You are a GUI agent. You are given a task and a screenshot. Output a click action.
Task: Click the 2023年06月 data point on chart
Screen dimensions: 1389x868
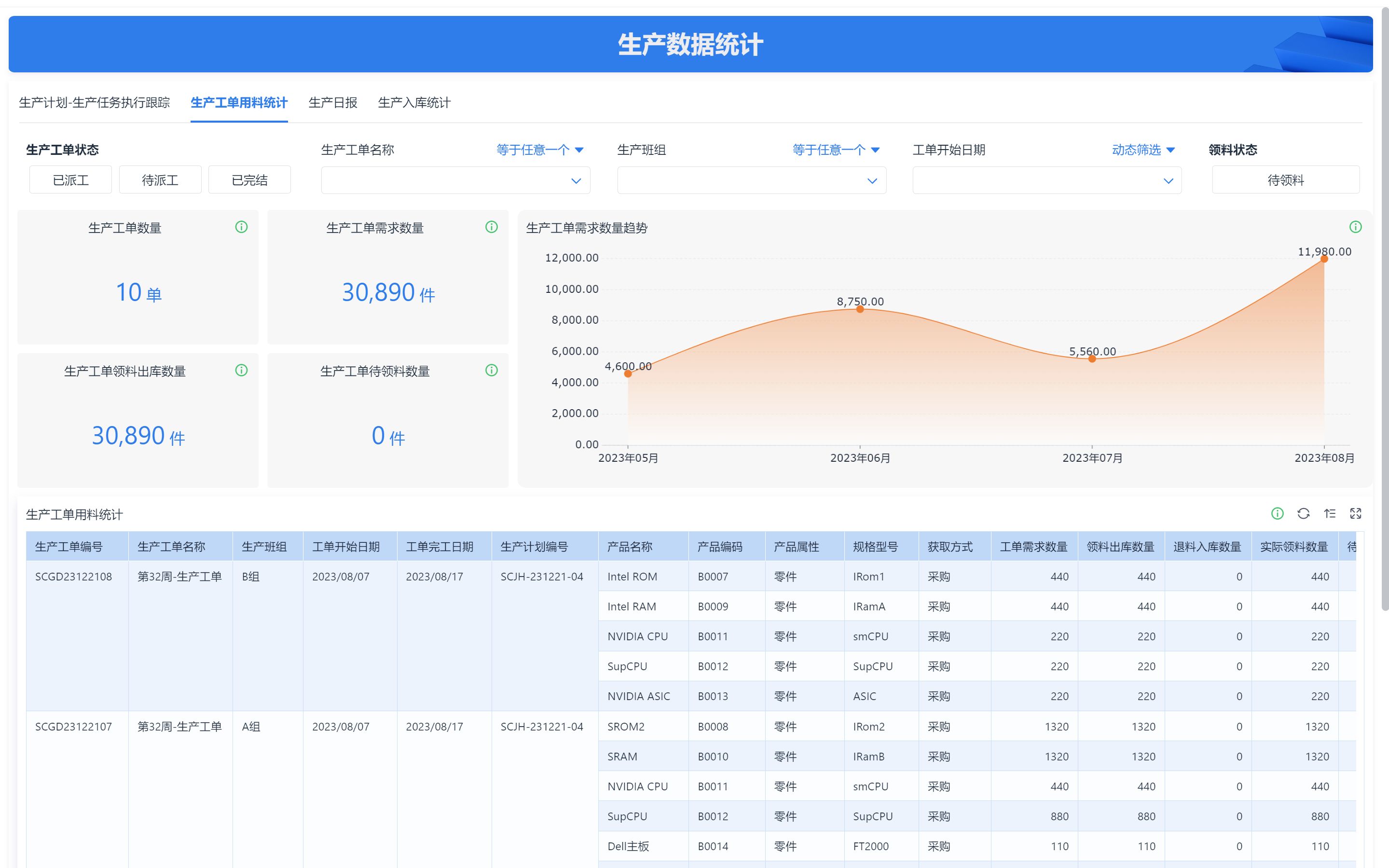point(860,309)
